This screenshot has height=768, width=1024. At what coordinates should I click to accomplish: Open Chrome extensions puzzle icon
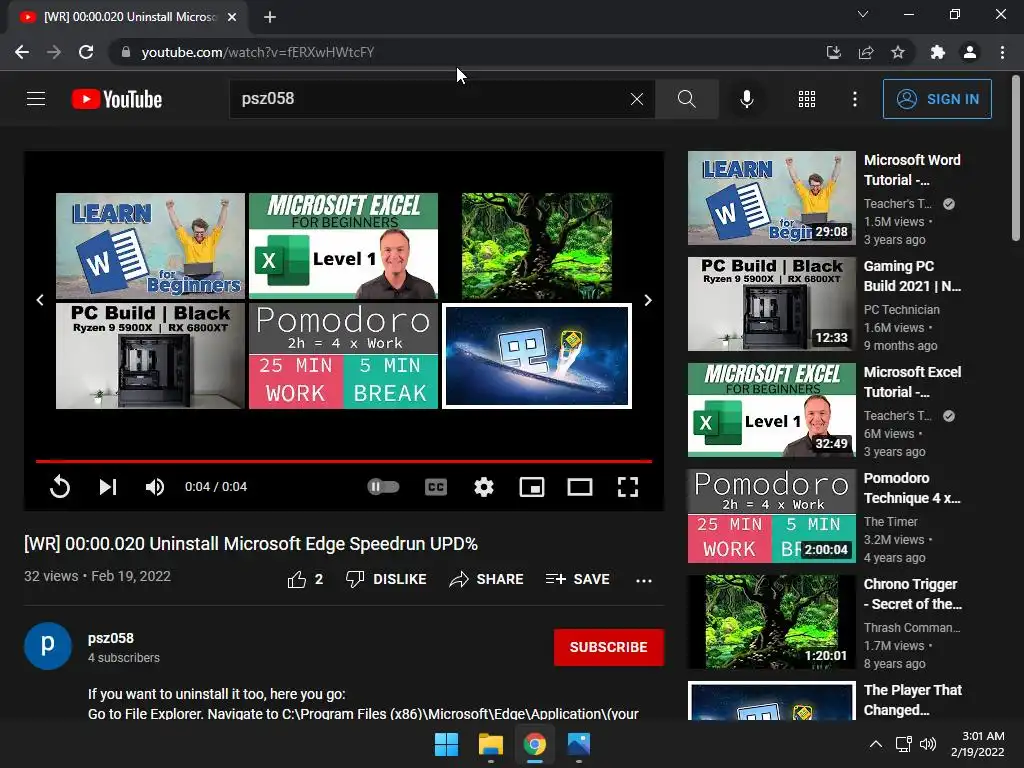[x=938, y=52]
